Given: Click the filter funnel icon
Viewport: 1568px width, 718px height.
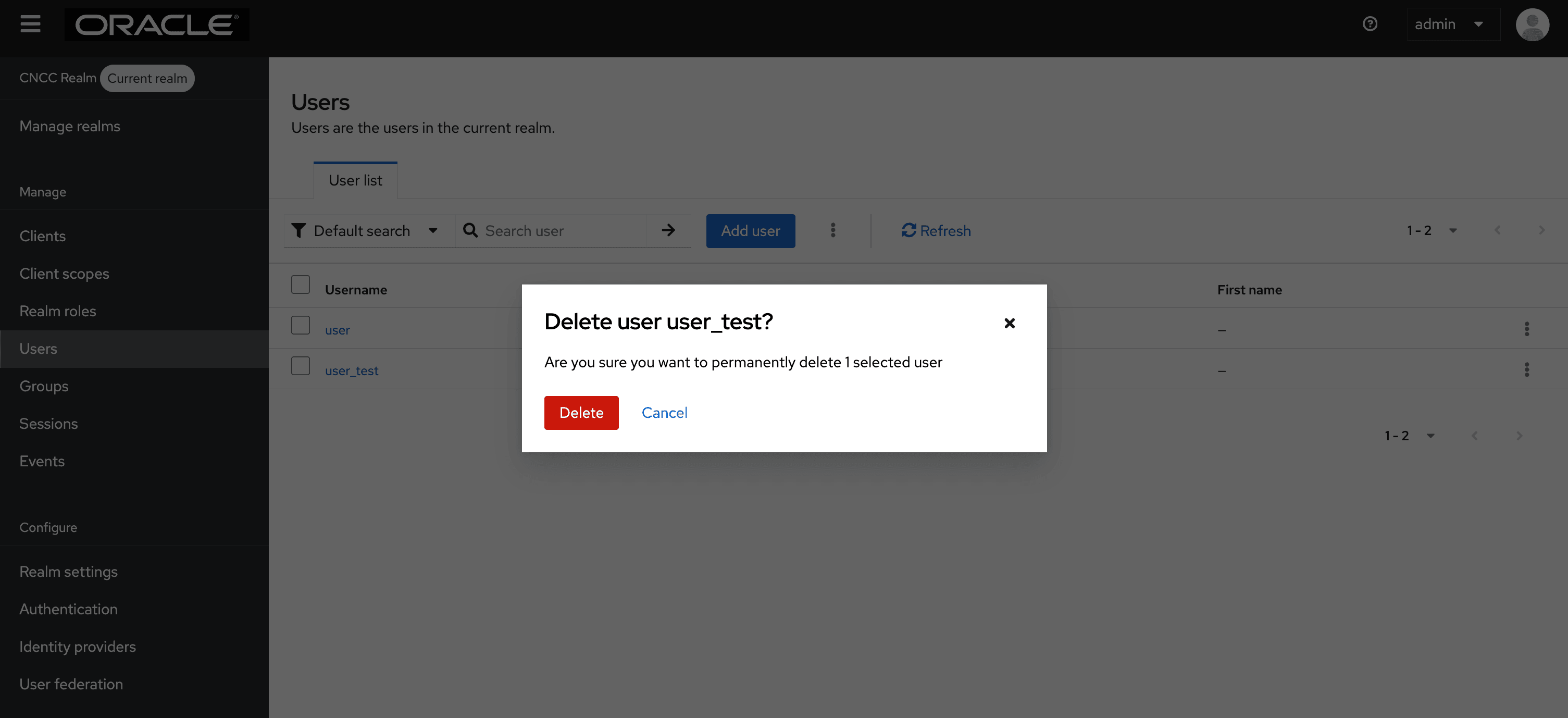Looking at the screenshot, I should pos(298,231).
